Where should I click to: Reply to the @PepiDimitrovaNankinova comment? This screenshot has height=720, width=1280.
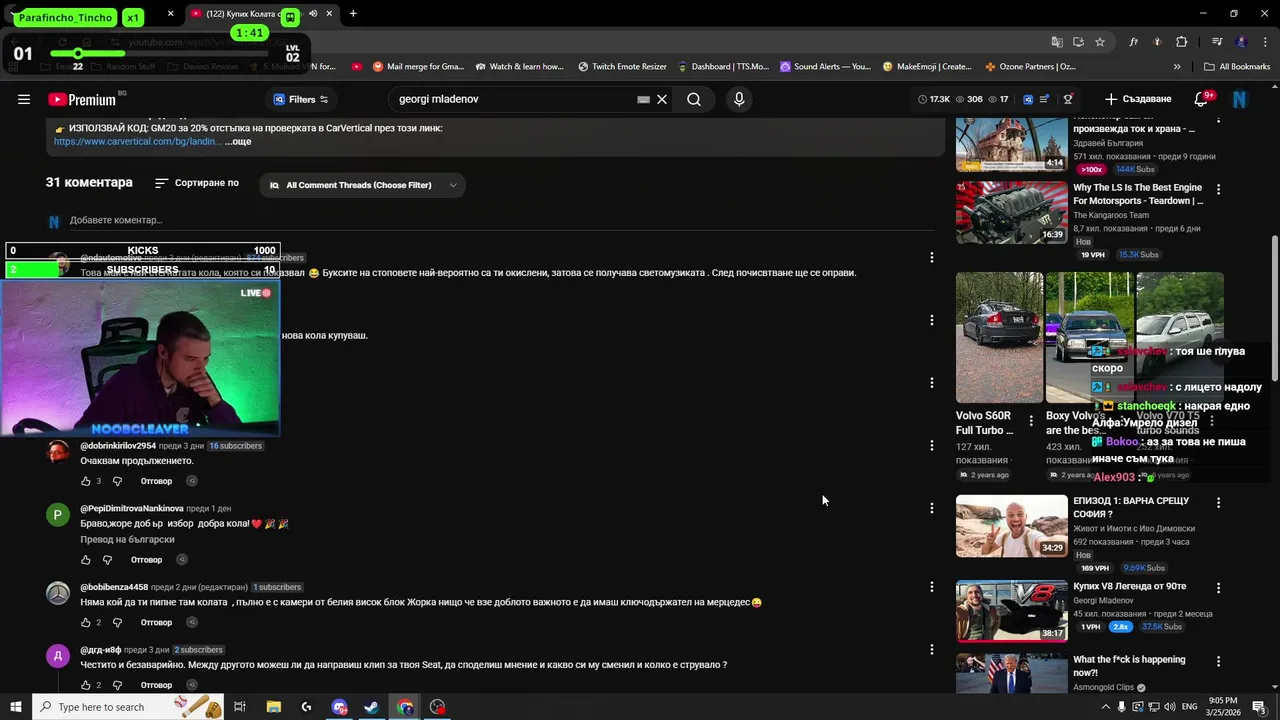pyautogui.click(x=146, y=560)
